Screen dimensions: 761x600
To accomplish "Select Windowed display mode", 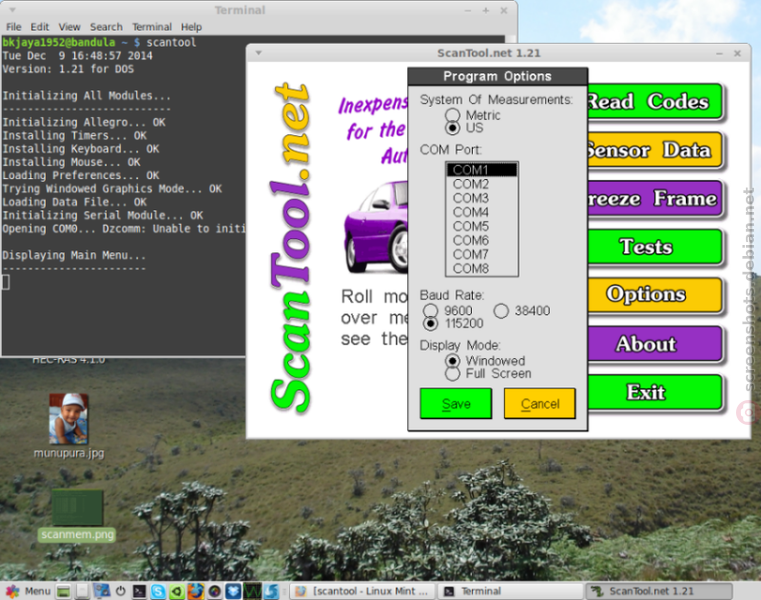I will (x=452, y=361).
